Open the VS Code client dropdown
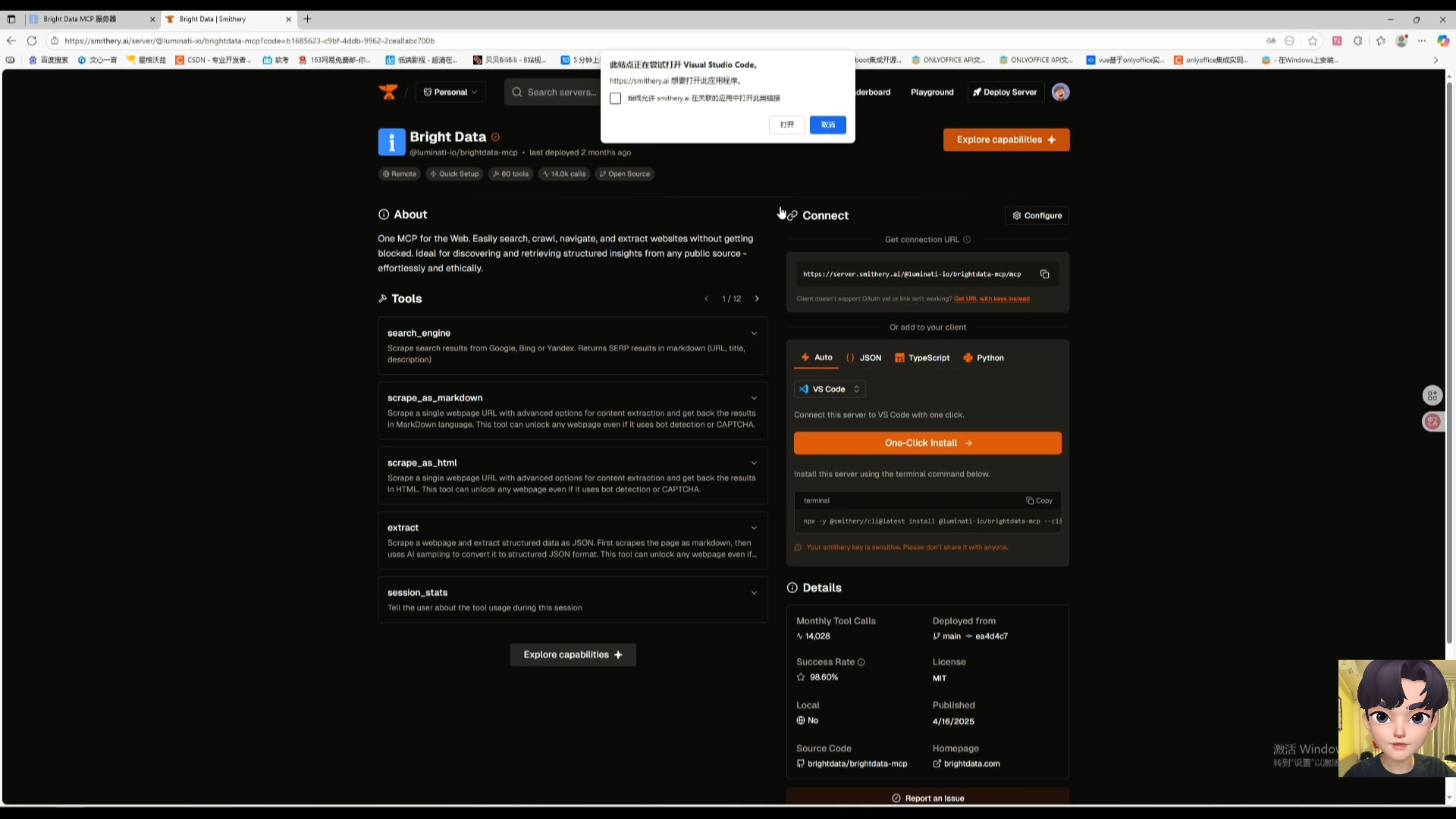This screenshot has height=819, width=1456. click(x=830, y=389)
